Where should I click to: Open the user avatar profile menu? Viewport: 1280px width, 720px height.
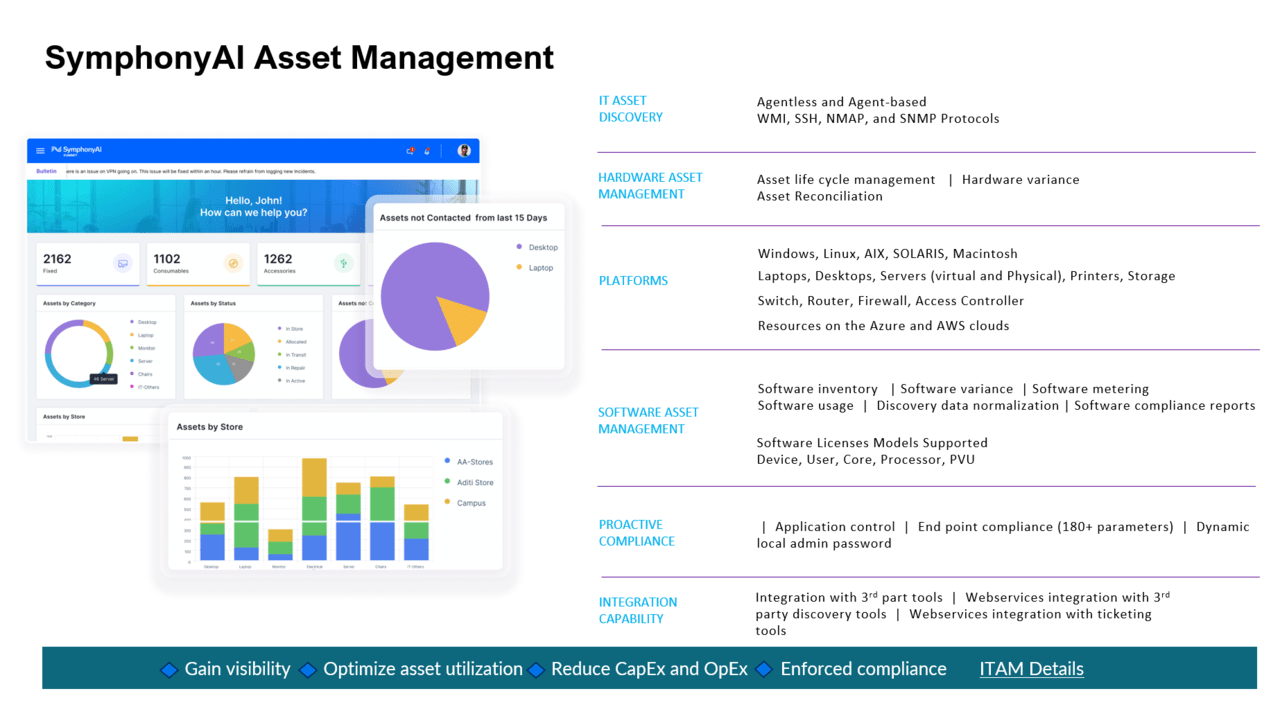click(x=464, y=151)
